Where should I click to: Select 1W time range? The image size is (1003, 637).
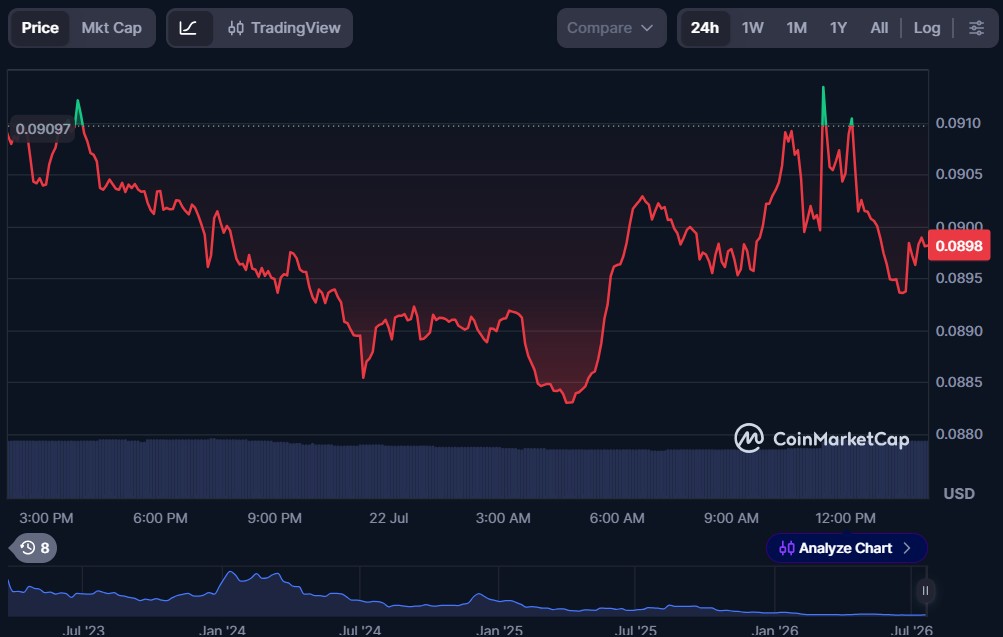[x=752, y=28]
